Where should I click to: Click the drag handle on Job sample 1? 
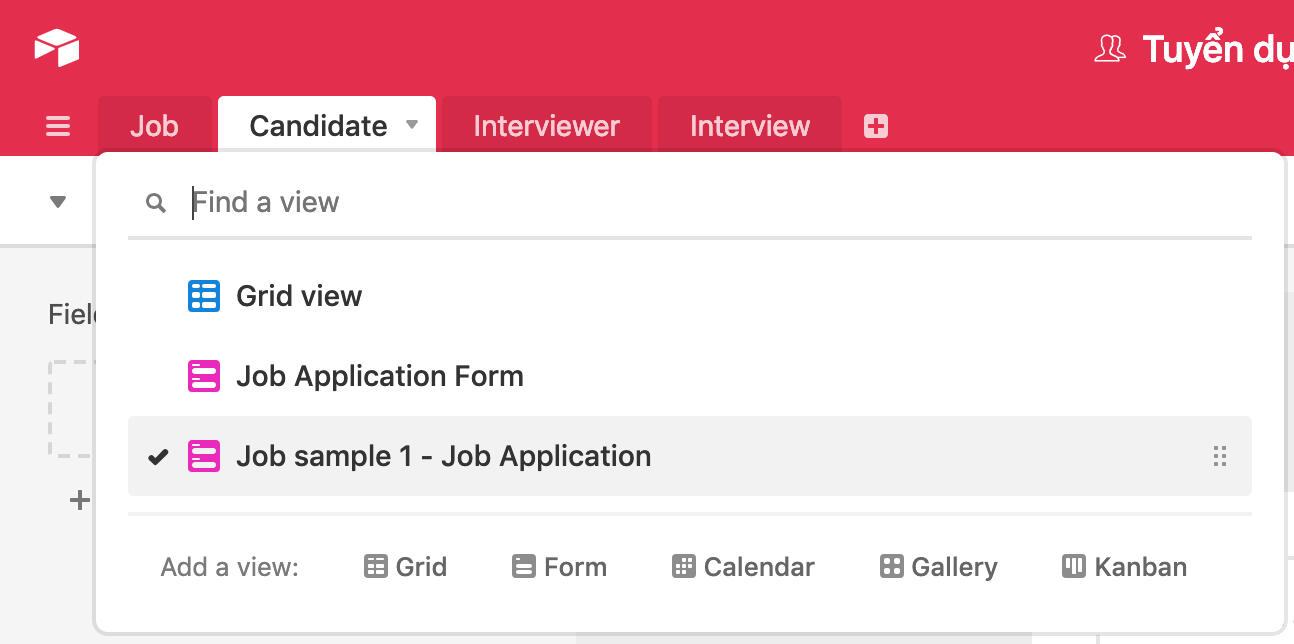click(1219, 457)
